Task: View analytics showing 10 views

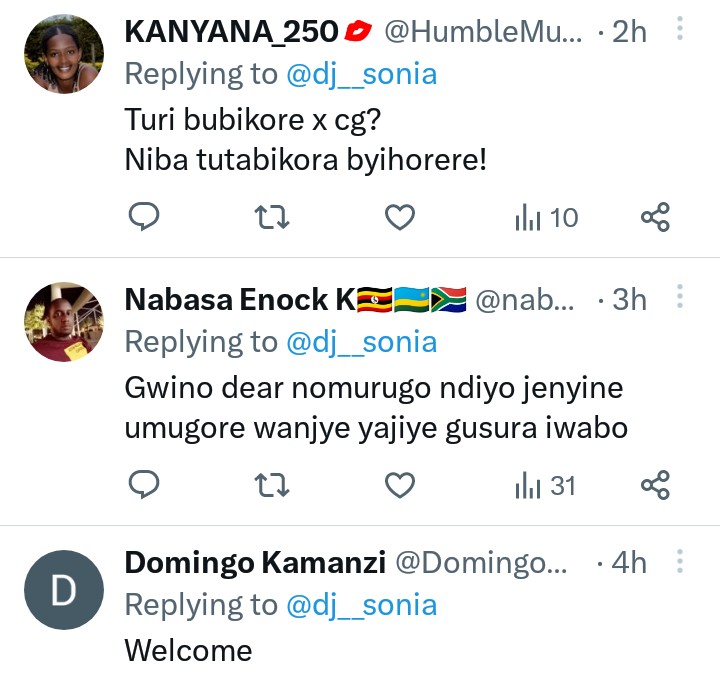Action: pos(546,216)
